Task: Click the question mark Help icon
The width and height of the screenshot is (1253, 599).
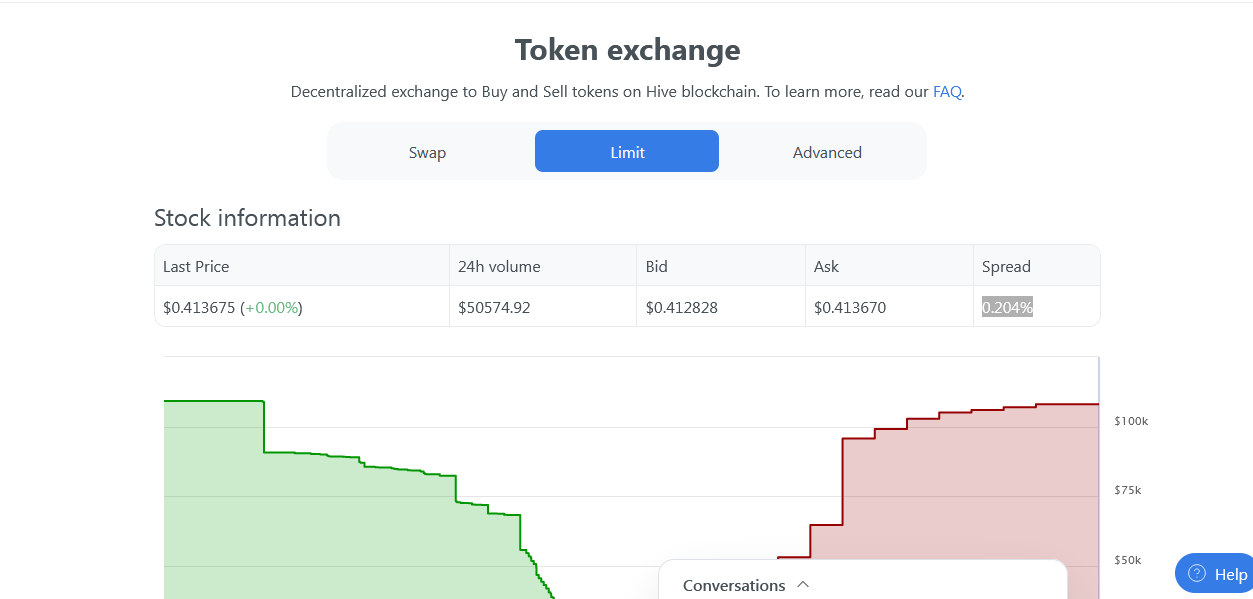Action: click(1196, 573)
